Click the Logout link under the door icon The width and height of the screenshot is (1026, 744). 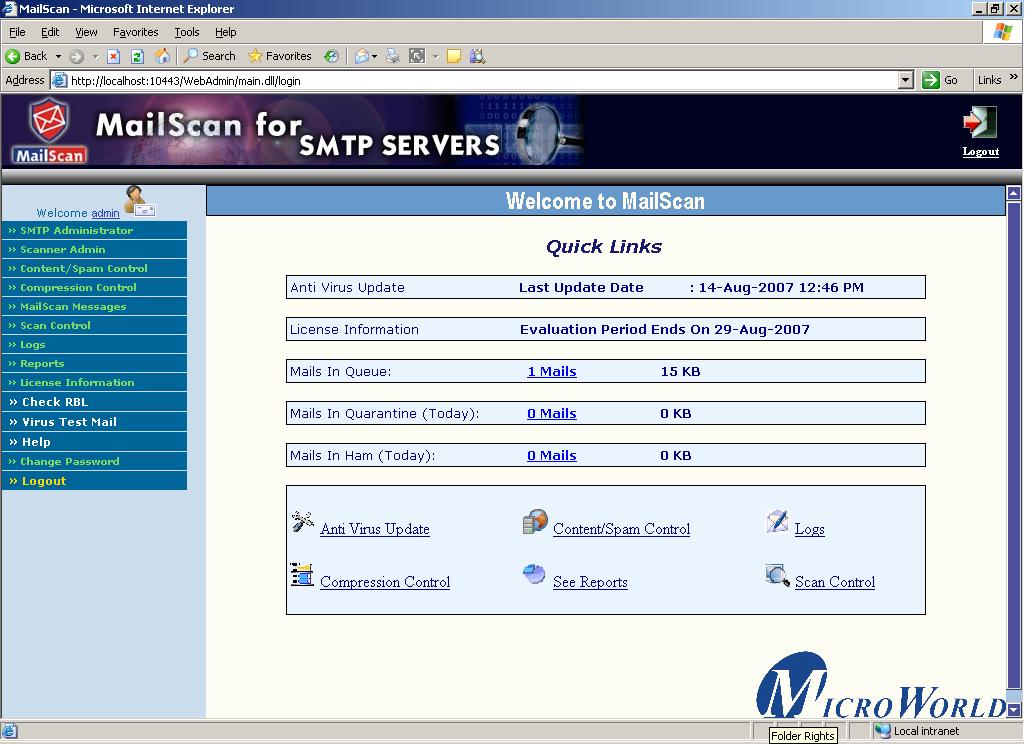click(980, 151)
